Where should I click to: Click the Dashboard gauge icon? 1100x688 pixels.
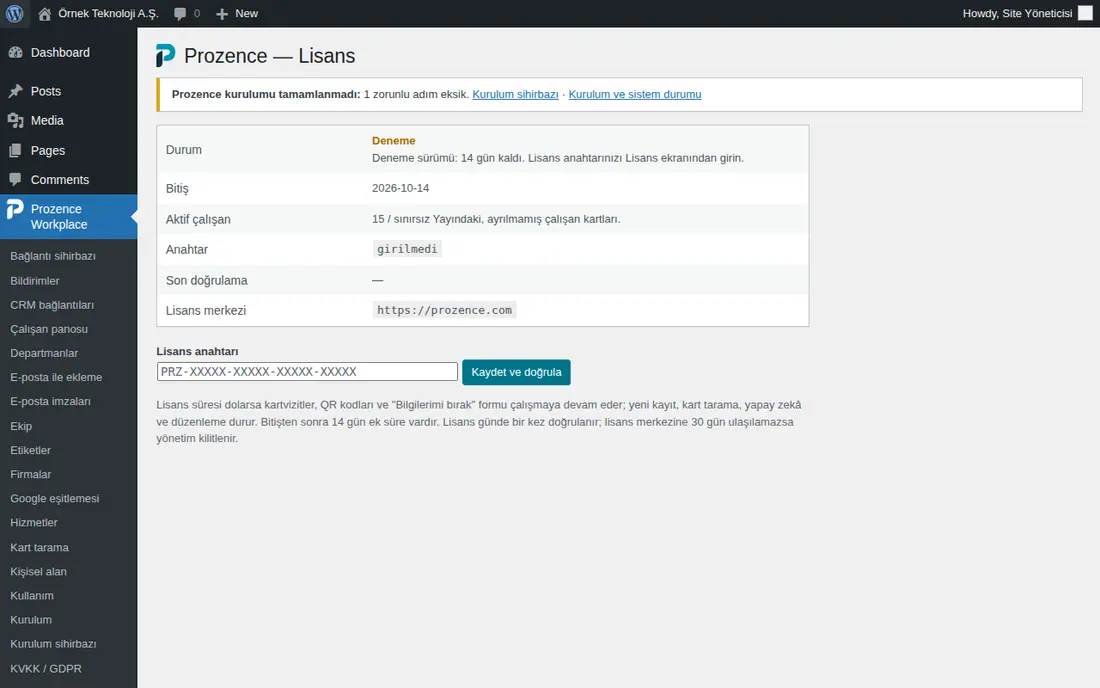[15, 53]
